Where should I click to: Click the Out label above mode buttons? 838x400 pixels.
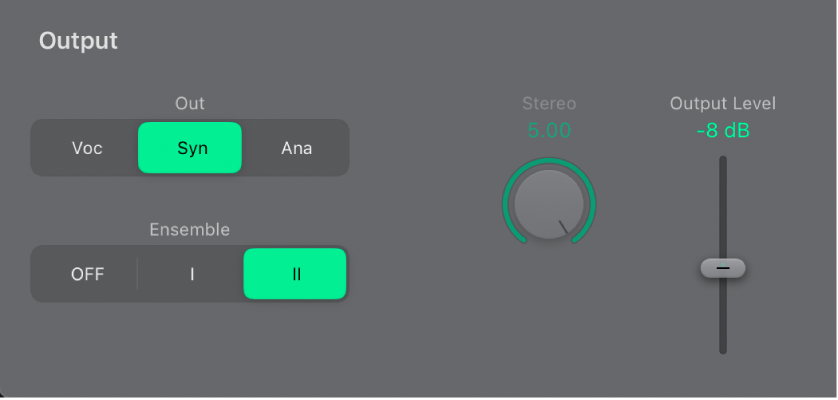(x=190, y=102)
